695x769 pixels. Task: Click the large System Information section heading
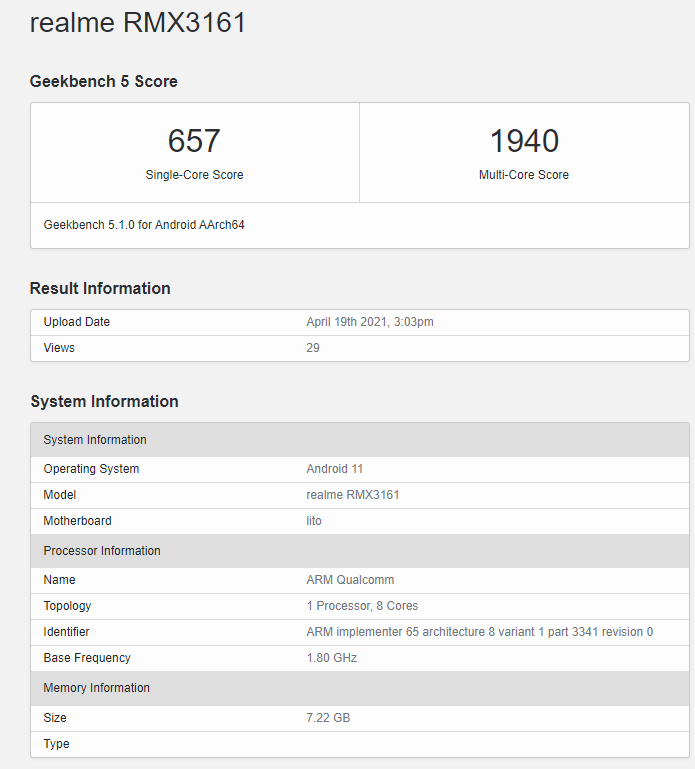(104, 402)
